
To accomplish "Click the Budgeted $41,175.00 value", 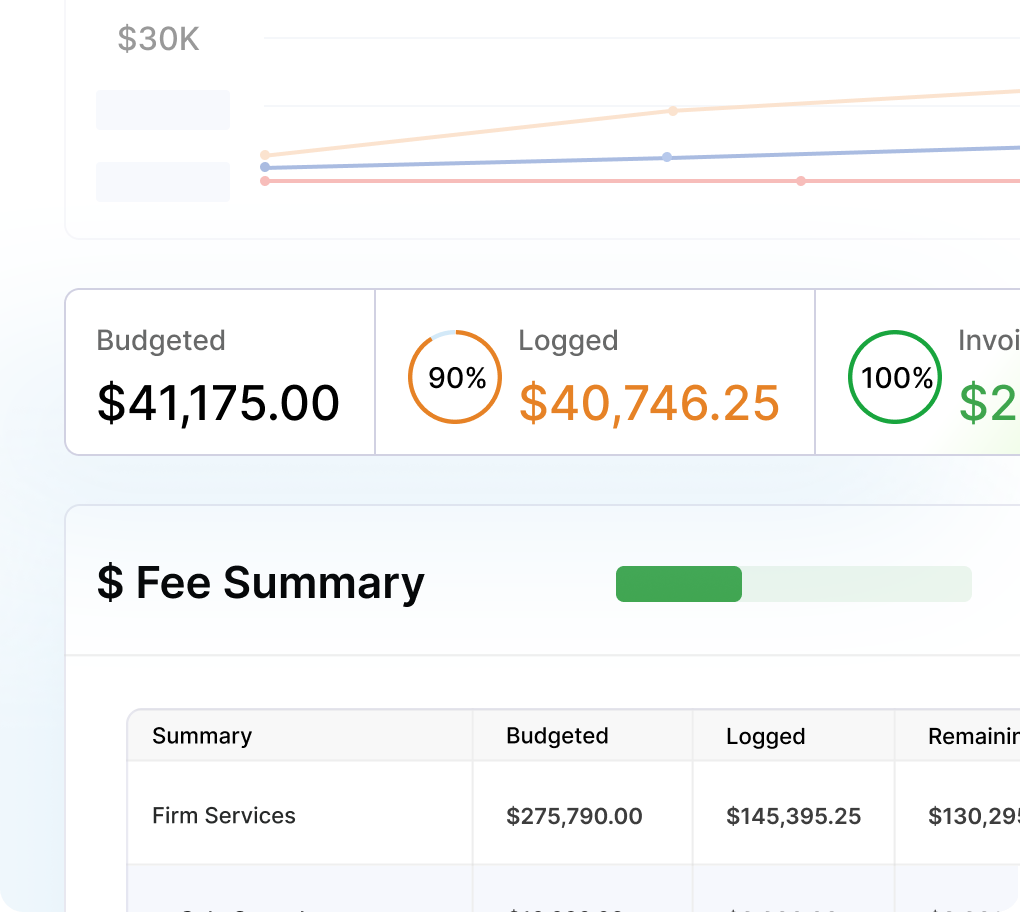I will 218,403.
